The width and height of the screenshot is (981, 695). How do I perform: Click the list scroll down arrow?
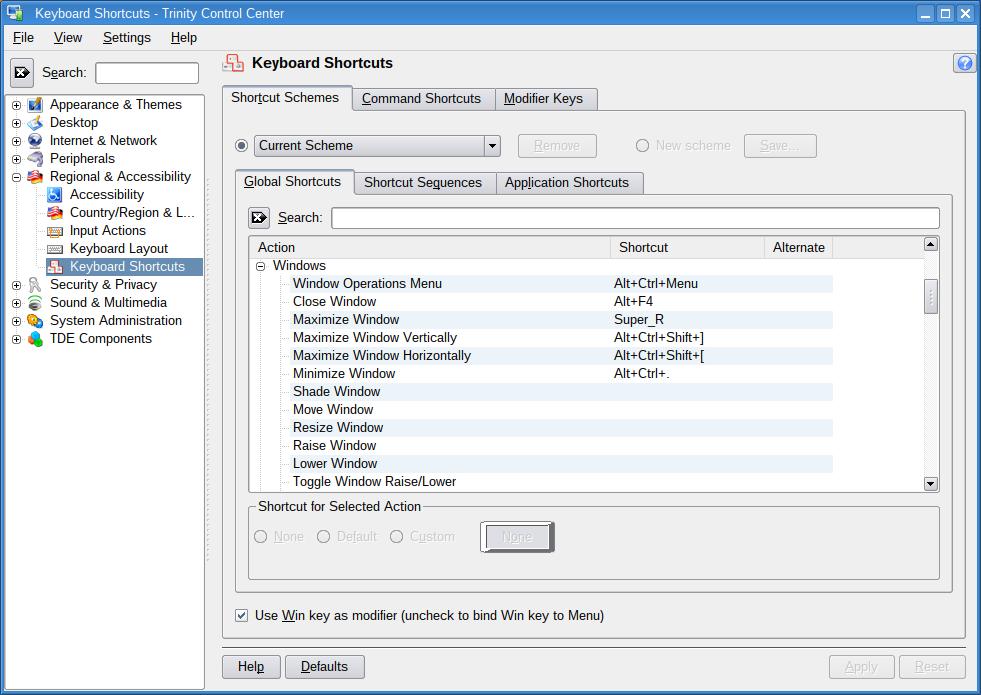[x=931, y=484]
